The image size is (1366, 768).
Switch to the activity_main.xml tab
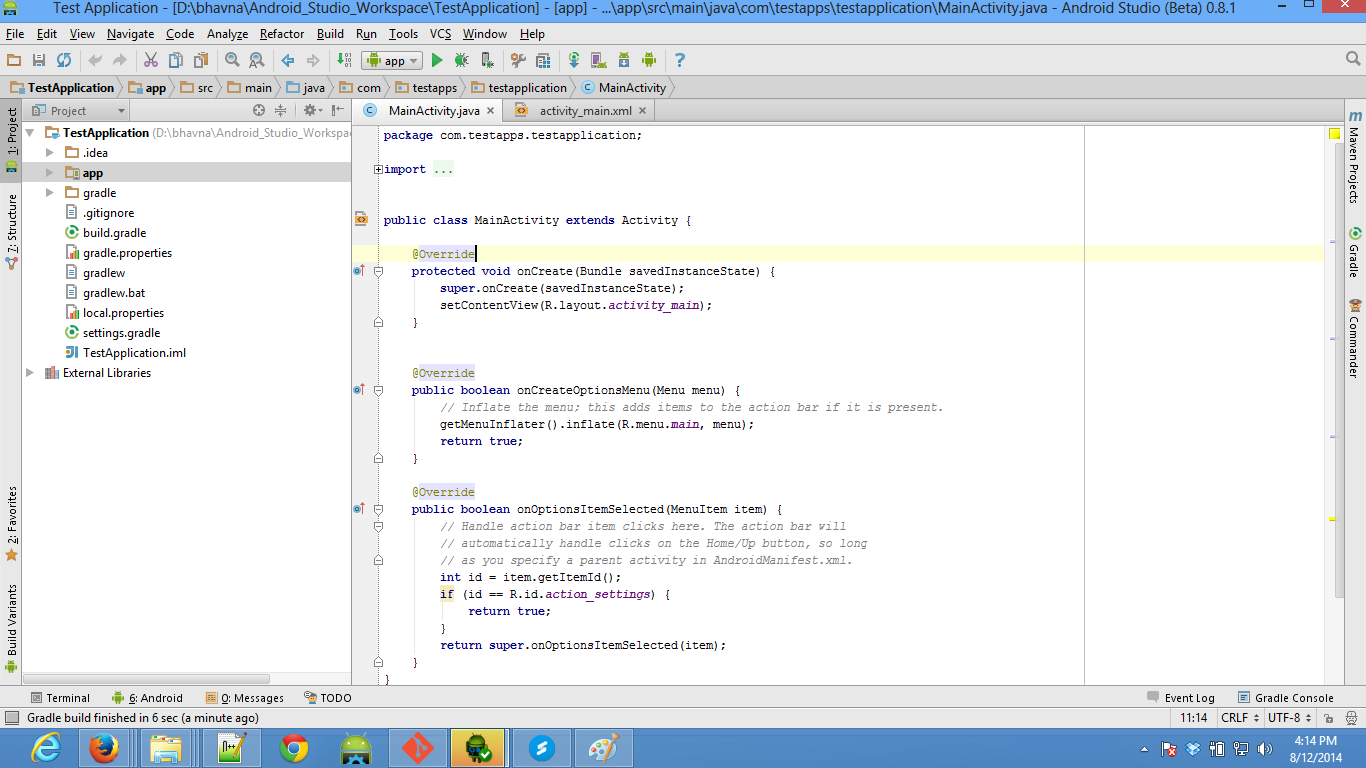pos(585,111)
